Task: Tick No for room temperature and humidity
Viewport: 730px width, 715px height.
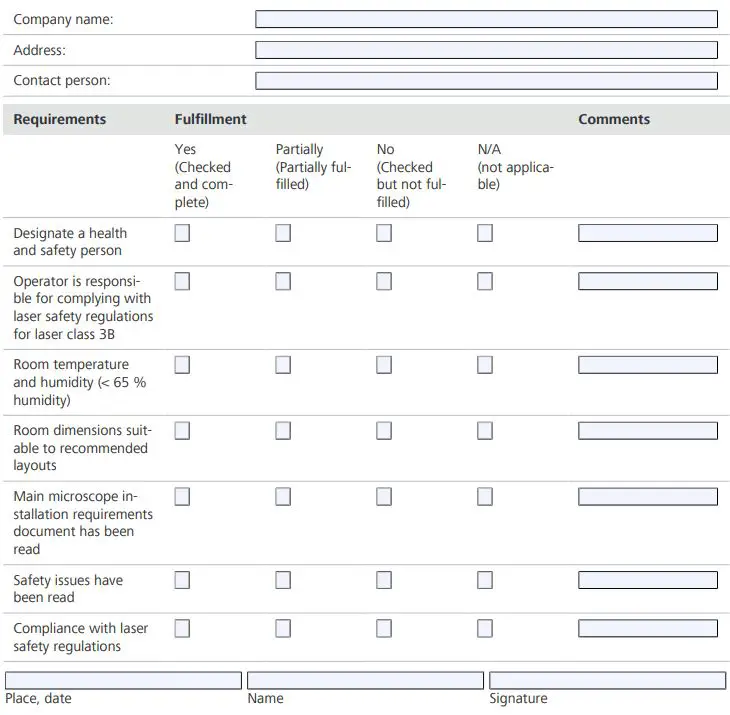Action: [384, 365]
